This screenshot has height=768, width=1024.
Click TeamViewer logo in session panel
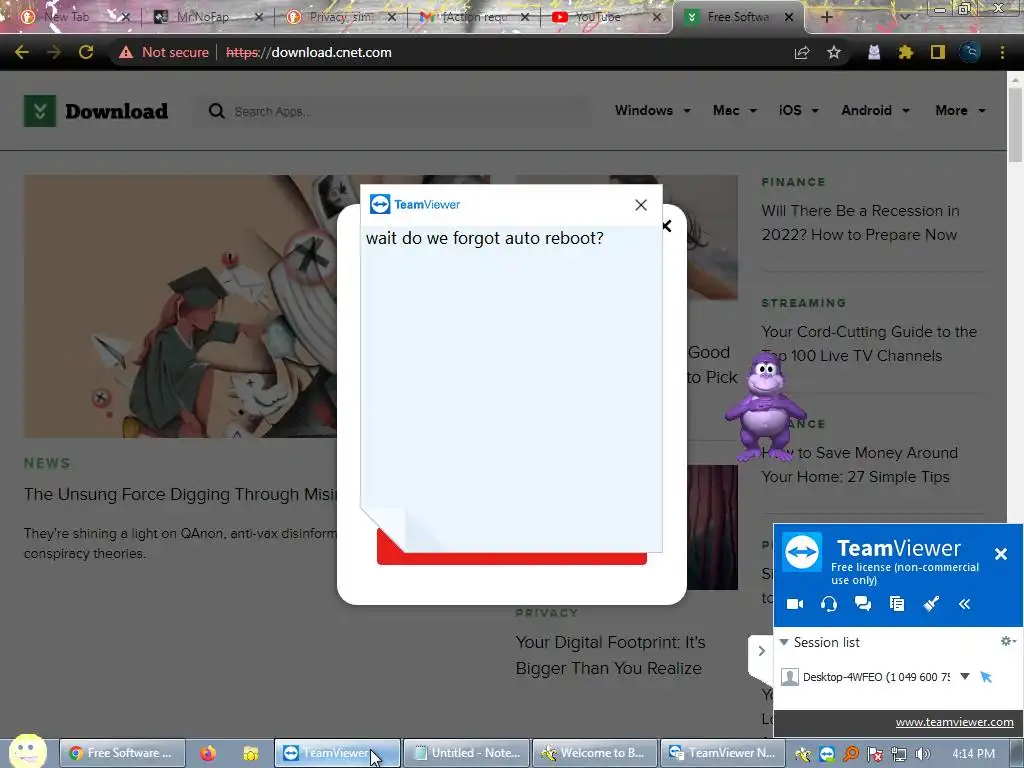point(802,552)
